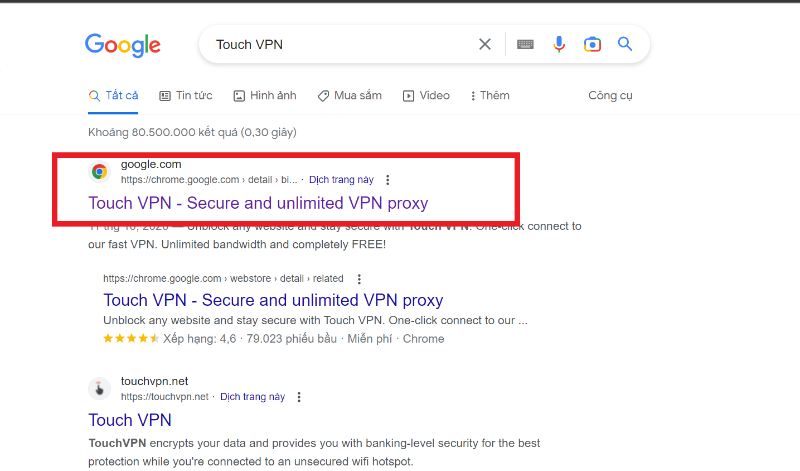Click the Google logo
The image size is (800, 471).
(122, 44)
